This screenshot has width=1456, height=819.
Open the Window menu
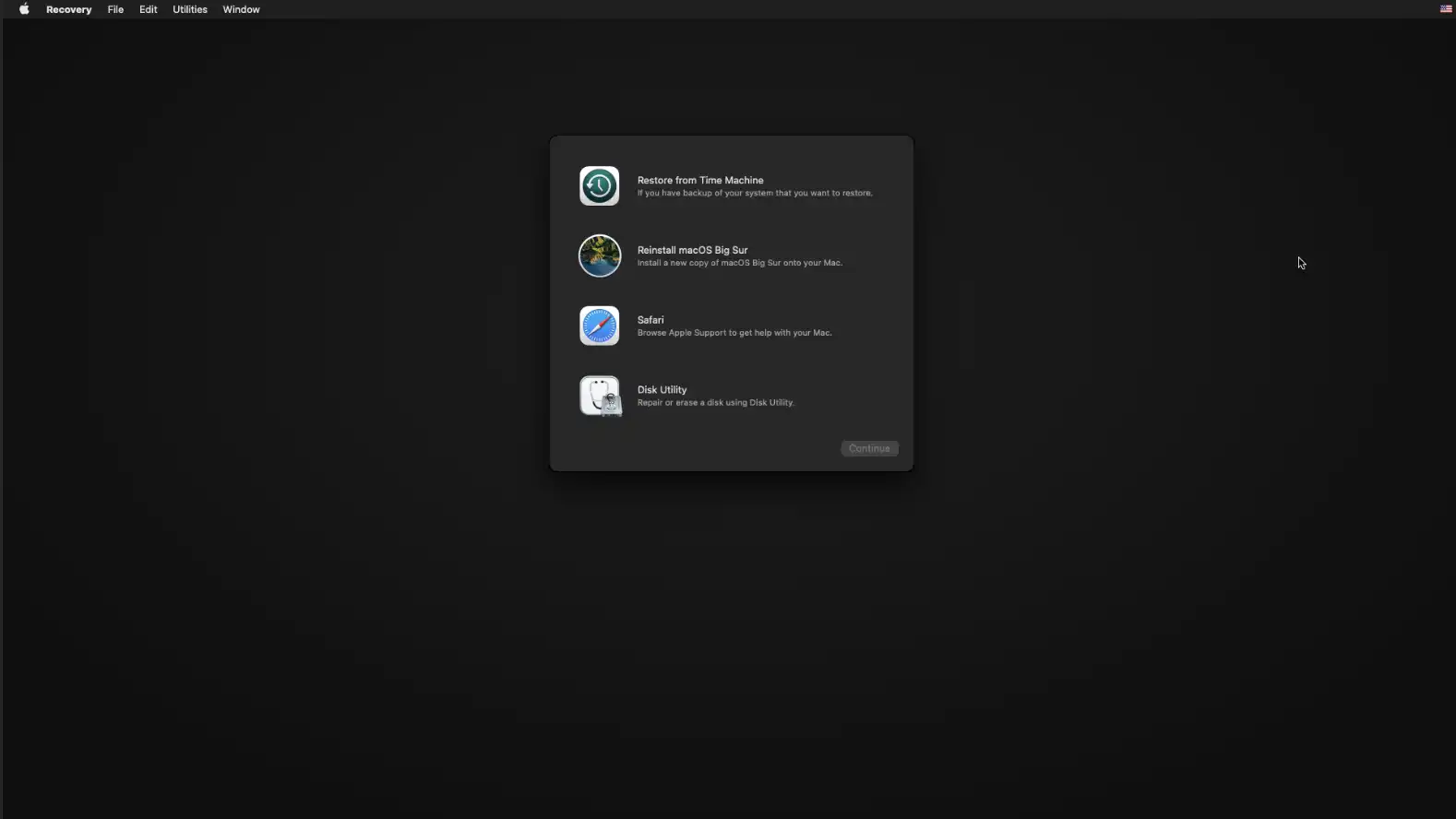click(241, 9)
